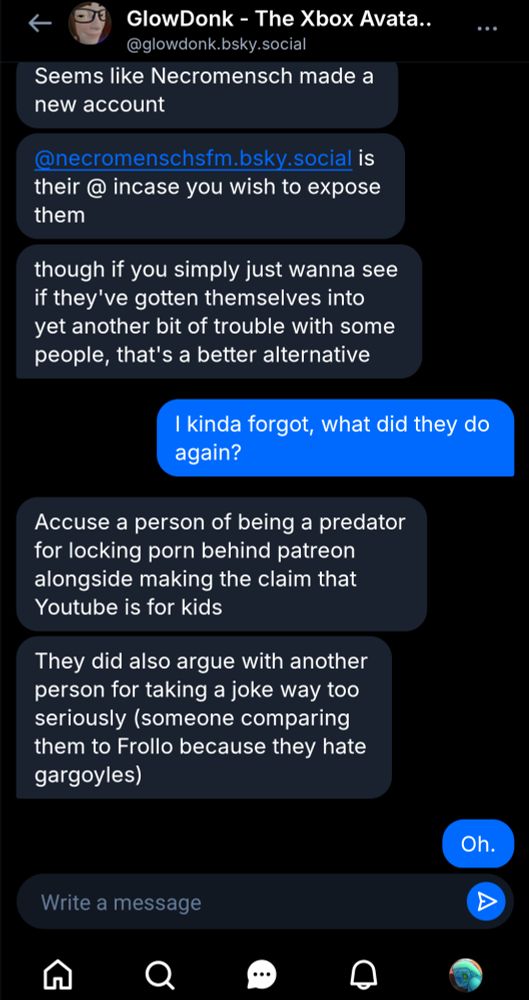Tap the send message arrow button
This screenshot has height=1000, width=529.
[x=486, y=901]
